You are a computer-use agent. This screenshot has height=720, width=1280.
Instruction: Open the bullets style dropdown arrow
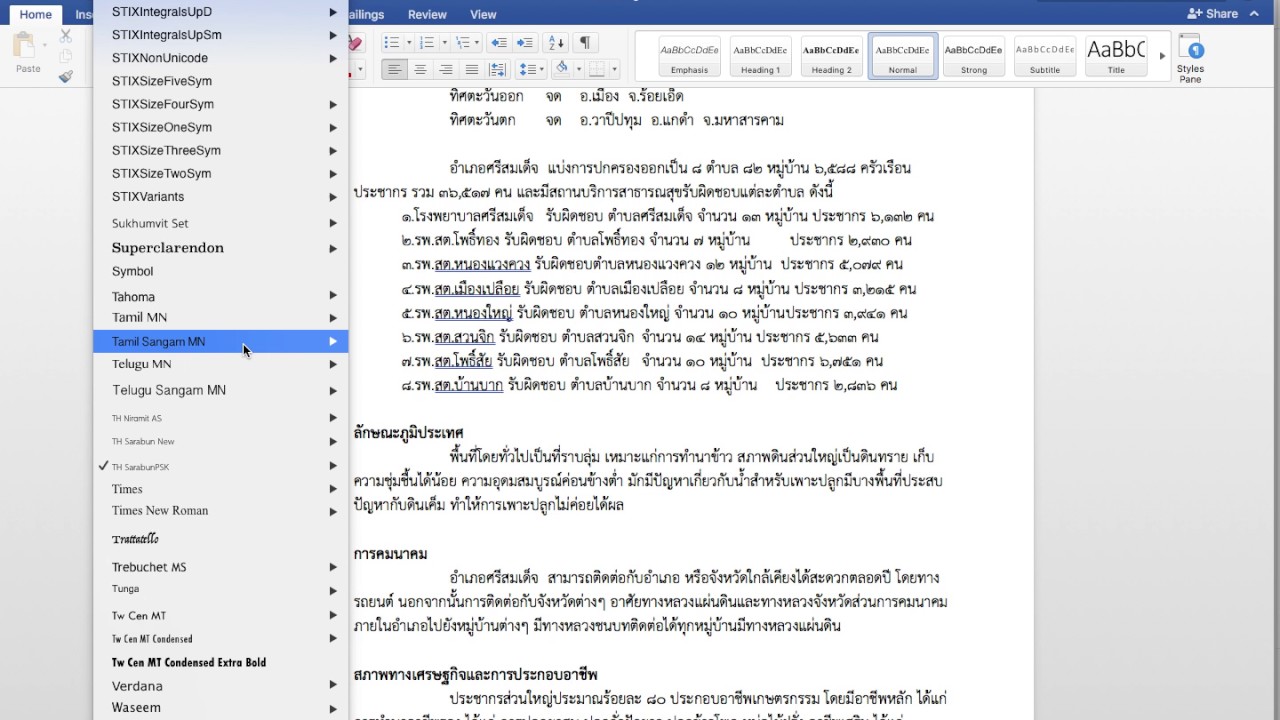pos(407,43)
